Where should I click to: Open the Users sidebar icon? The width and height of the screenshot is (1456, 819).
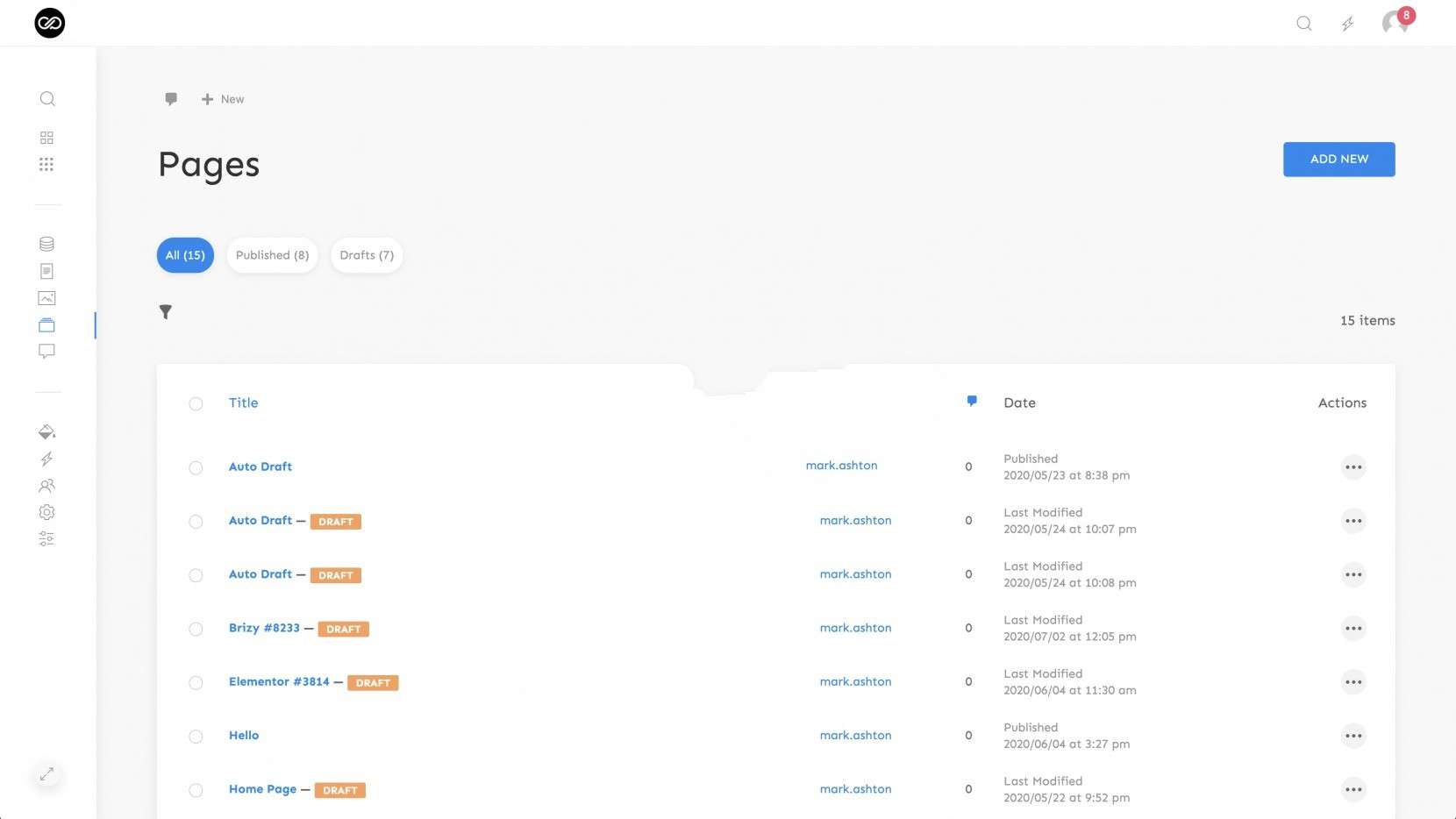point(46,486)
